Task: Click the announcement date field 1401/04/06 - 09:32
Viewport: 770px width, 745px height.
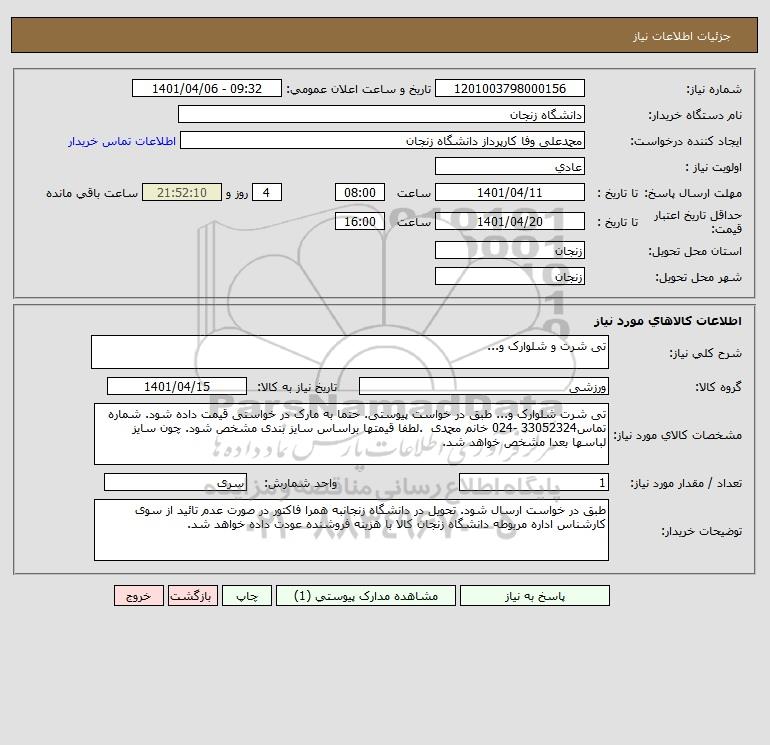Action: 207,88
